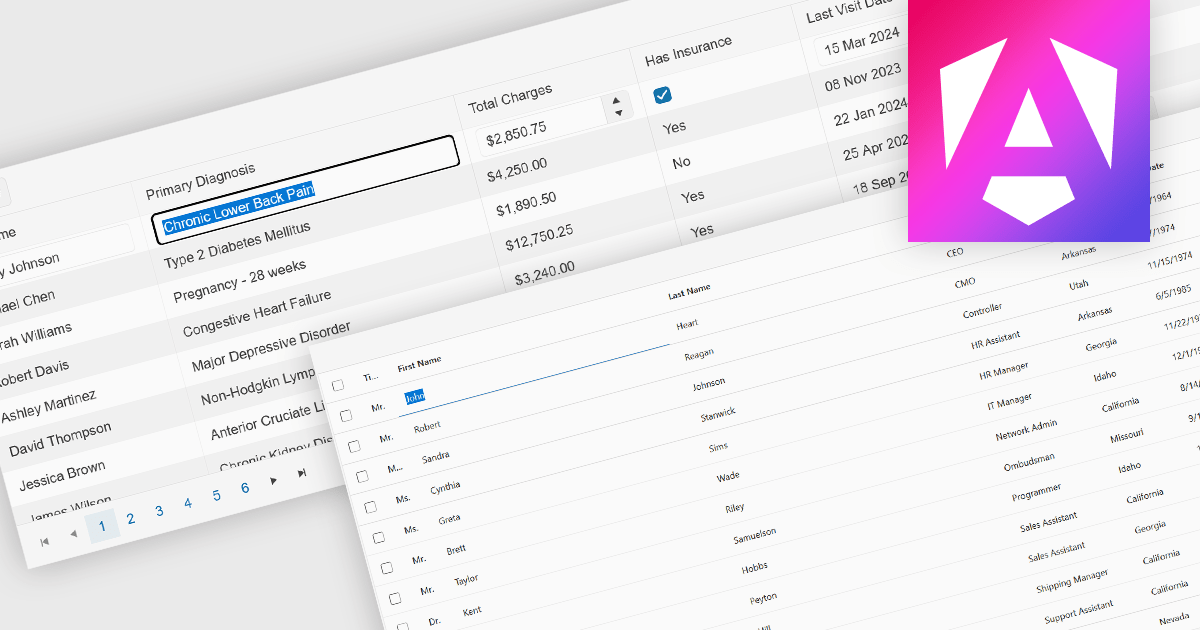
Task: Select the Cynthia first name cell
Action: [x=445, y=487]
